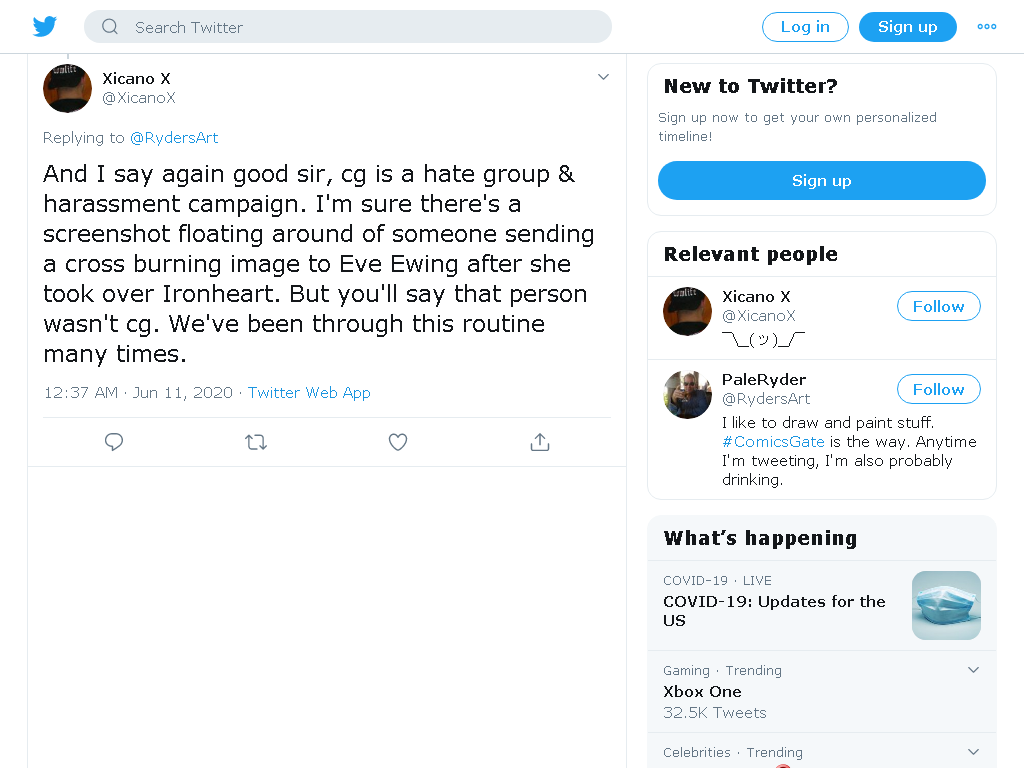Expand Celebrities trending options chevron
Viewport: 1024px width, 768px height.
[x=973, y=752]
